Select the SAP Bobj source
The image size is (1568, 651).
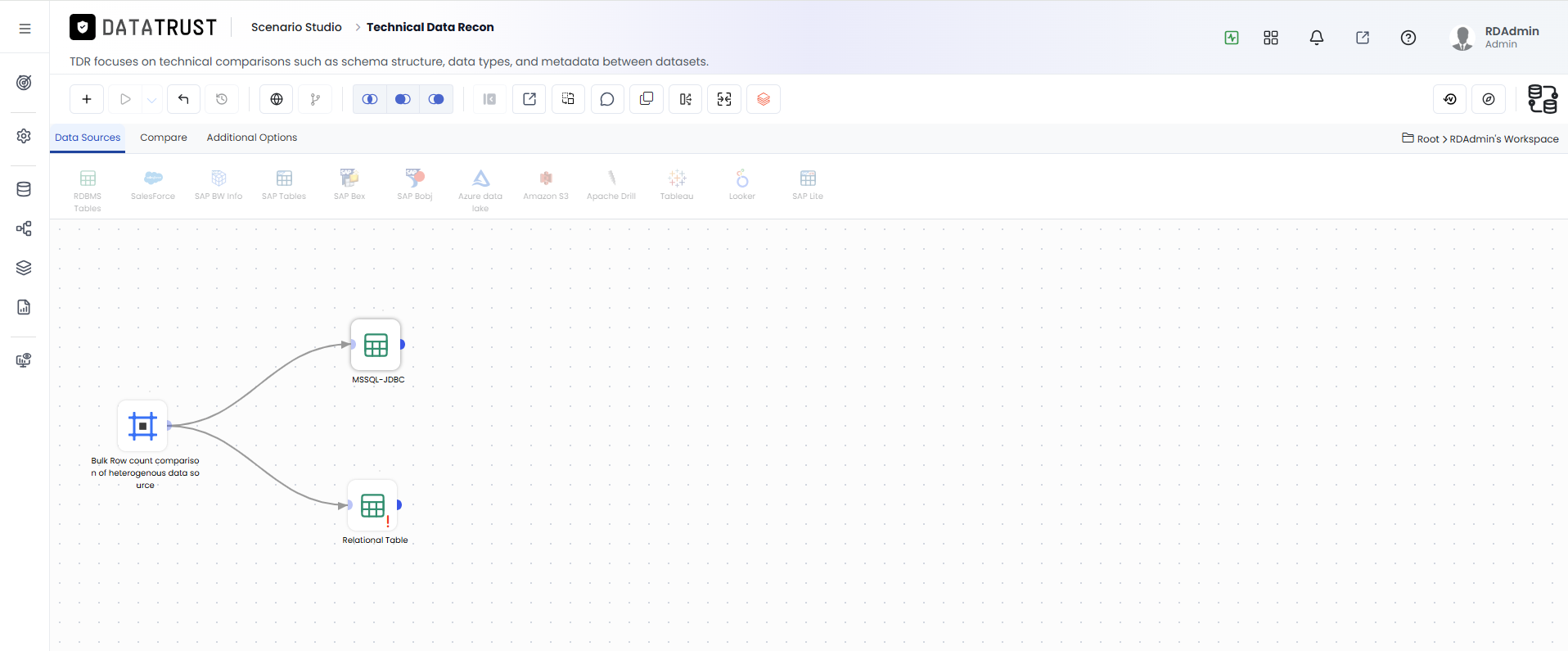415,185
